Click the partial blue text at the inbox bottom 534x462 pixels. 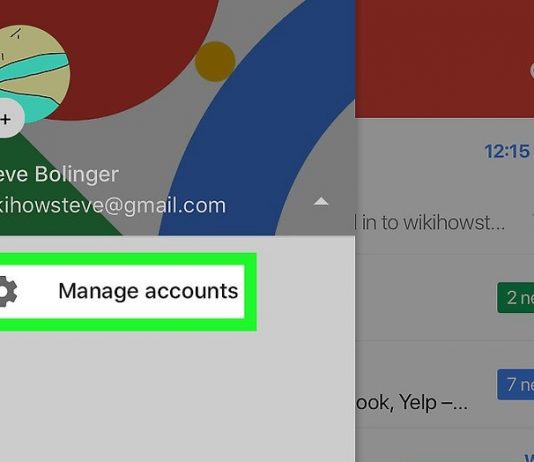[529, 457]
